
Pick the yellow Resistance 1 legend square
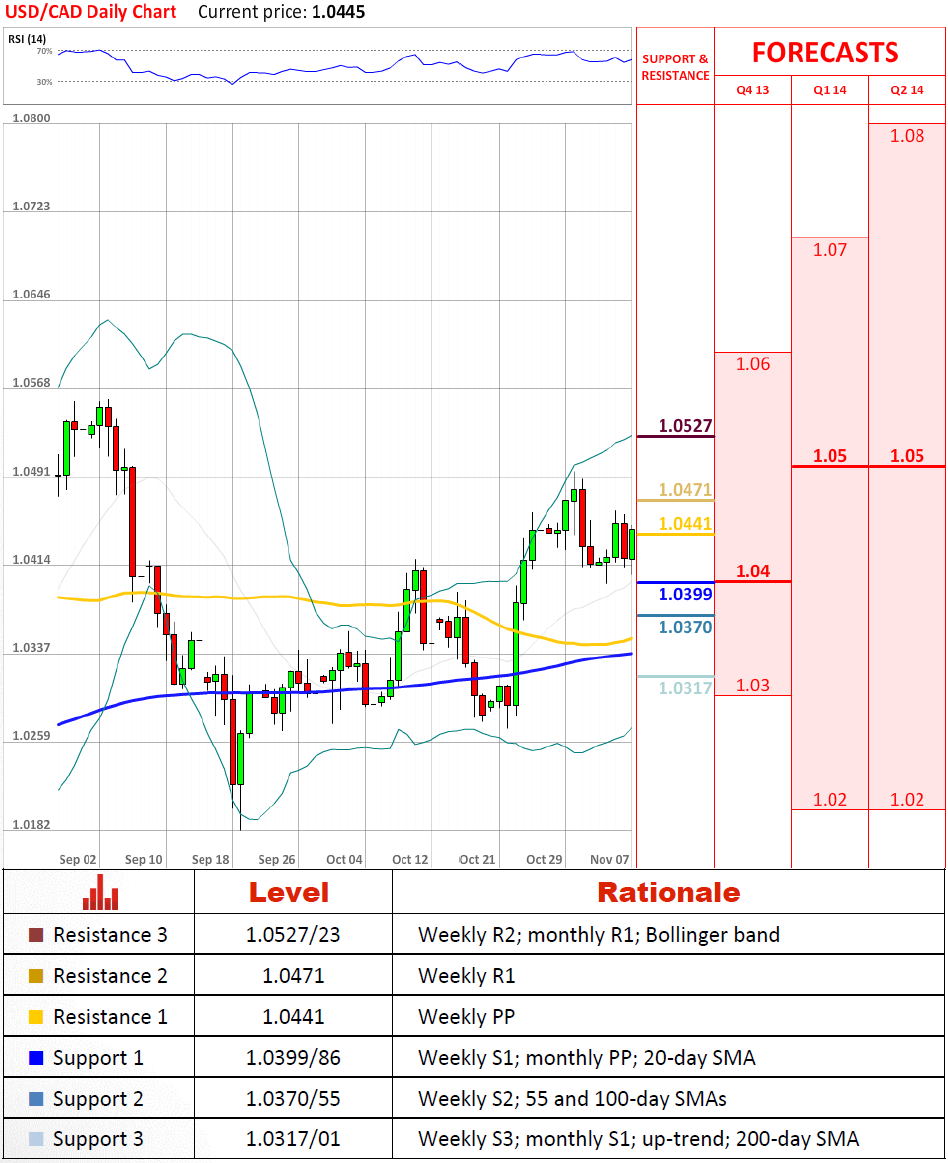[37, 1018]
